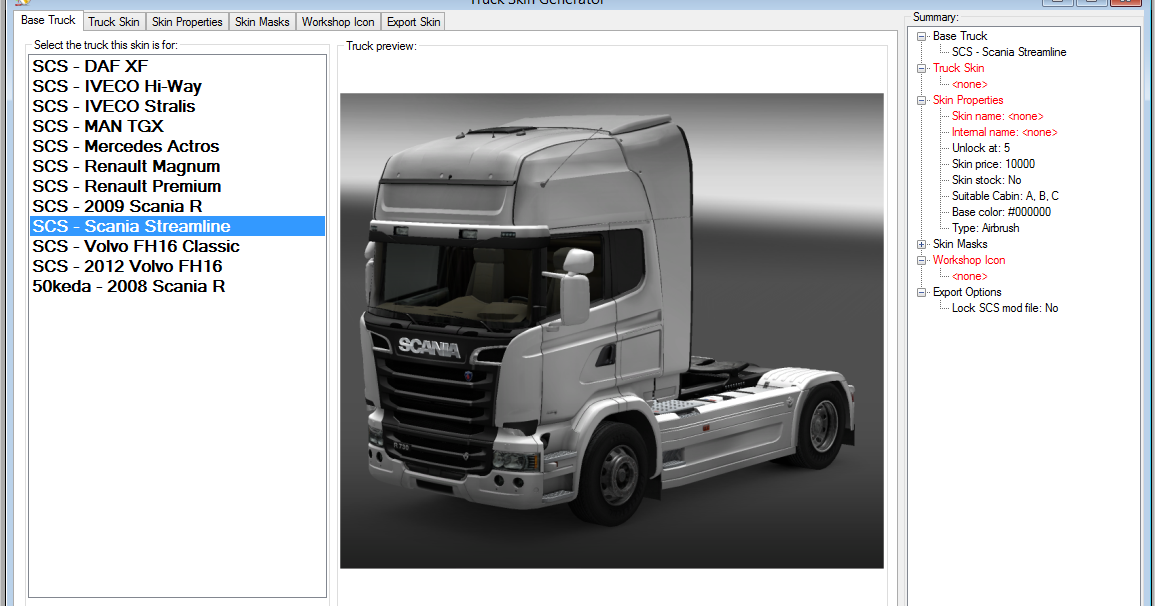Image resolution: width=1155 pixels, height=606 pixels.
Task: Select SCS - Renault Magnum in list
Action: [126, 166]
